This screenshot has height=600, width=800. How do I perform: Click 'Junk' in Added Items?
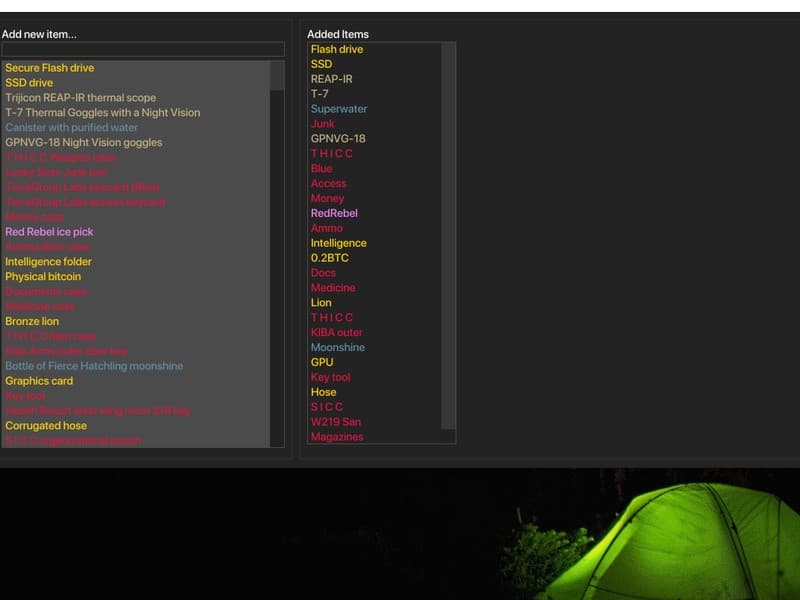pos(322,124)
